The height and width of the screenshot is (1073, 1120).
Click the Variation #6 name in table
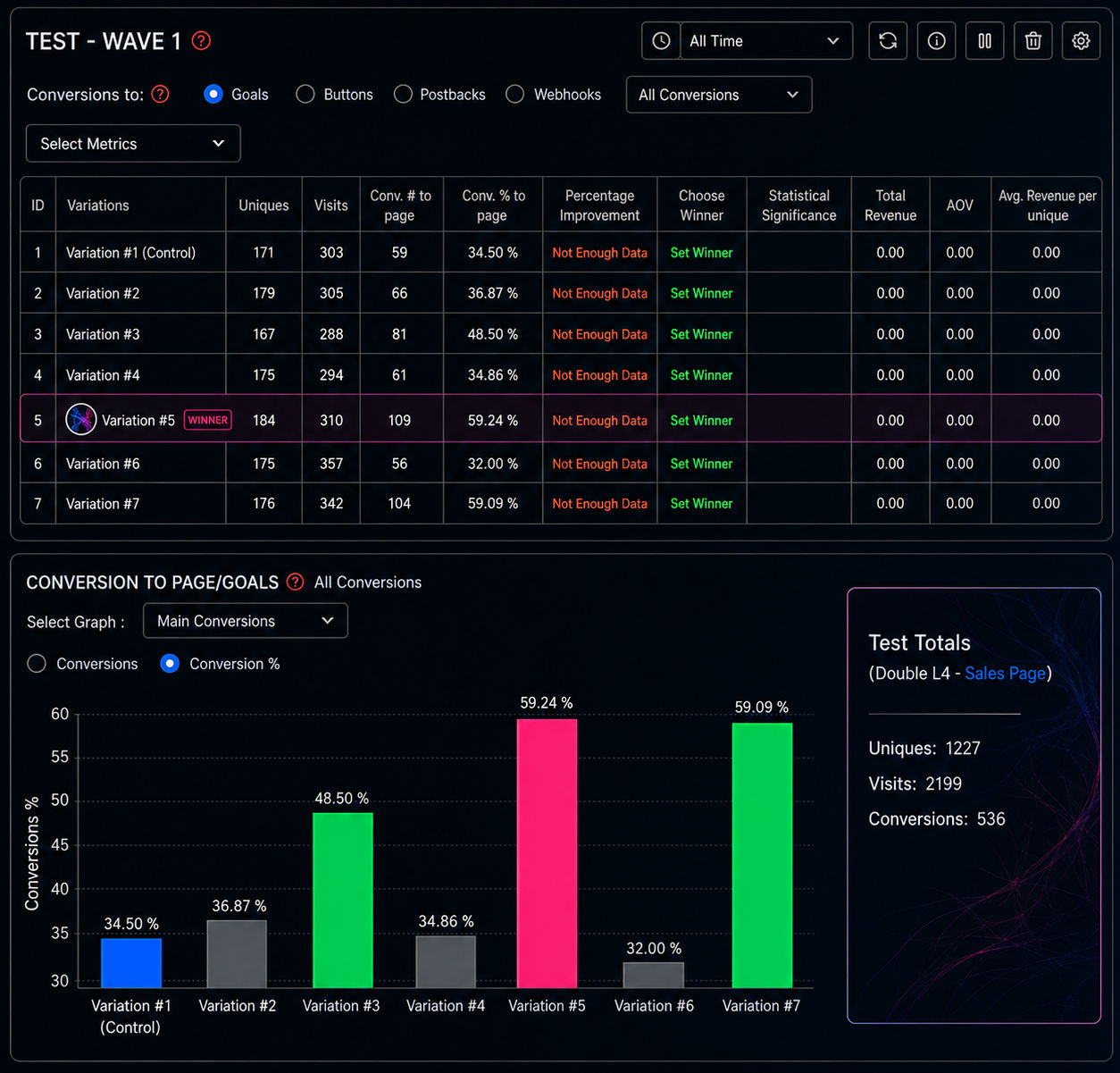tap(103, 464)
